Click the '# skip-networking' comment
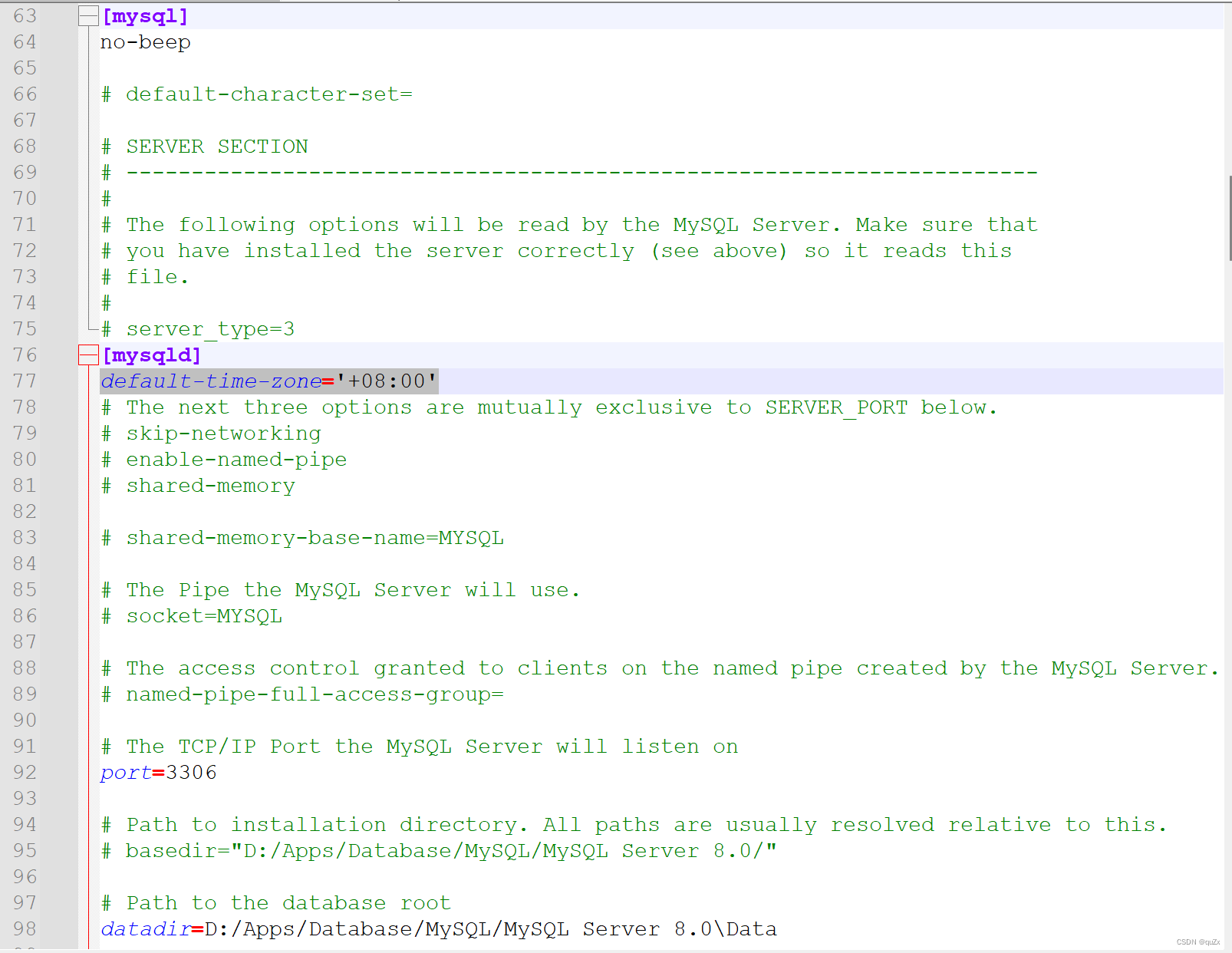This screenshot has width=1232, height=953. click(x=211, y=434)
